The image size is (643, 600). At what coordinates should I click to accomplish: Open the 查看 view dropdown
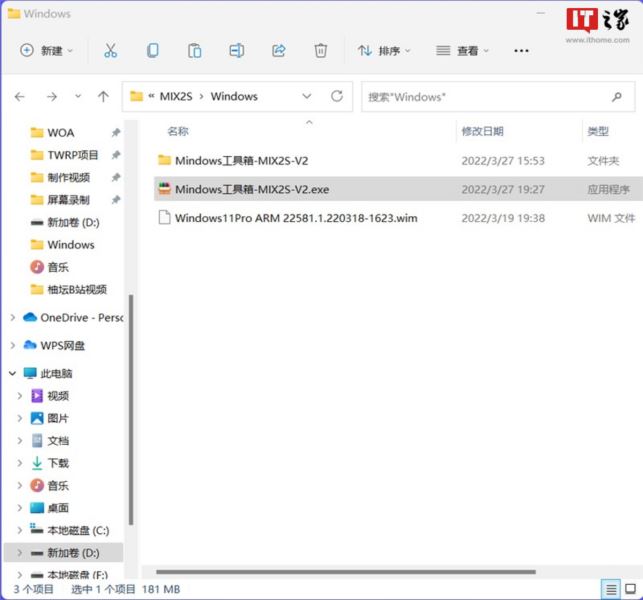462,51
